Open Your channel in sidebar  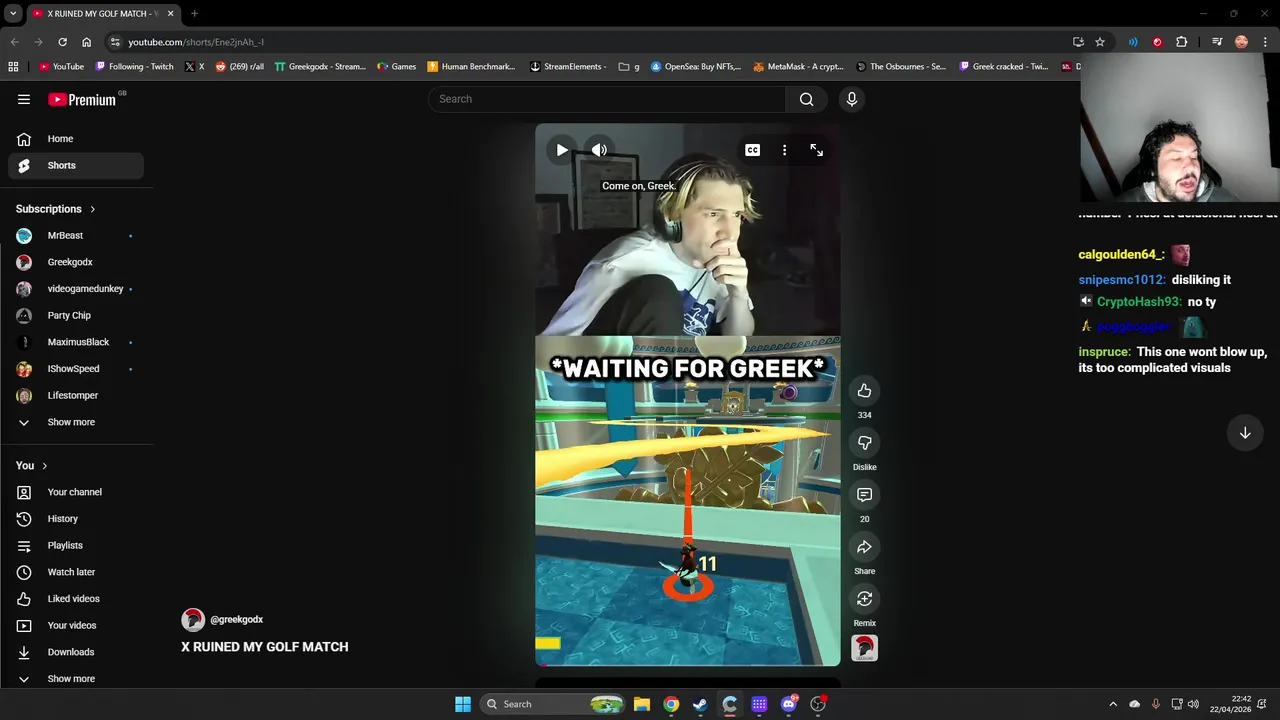click(x=76, y=492)
